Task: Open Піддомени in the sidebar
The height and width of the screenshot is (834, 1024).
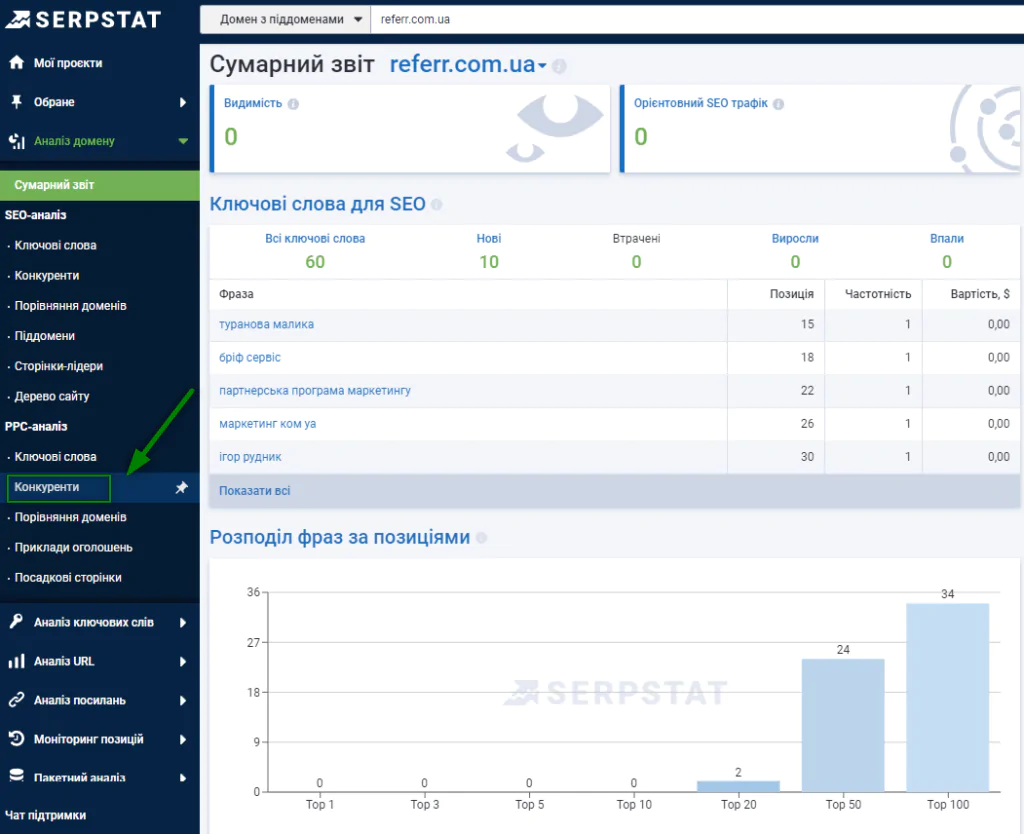Action: pos(44,336)
